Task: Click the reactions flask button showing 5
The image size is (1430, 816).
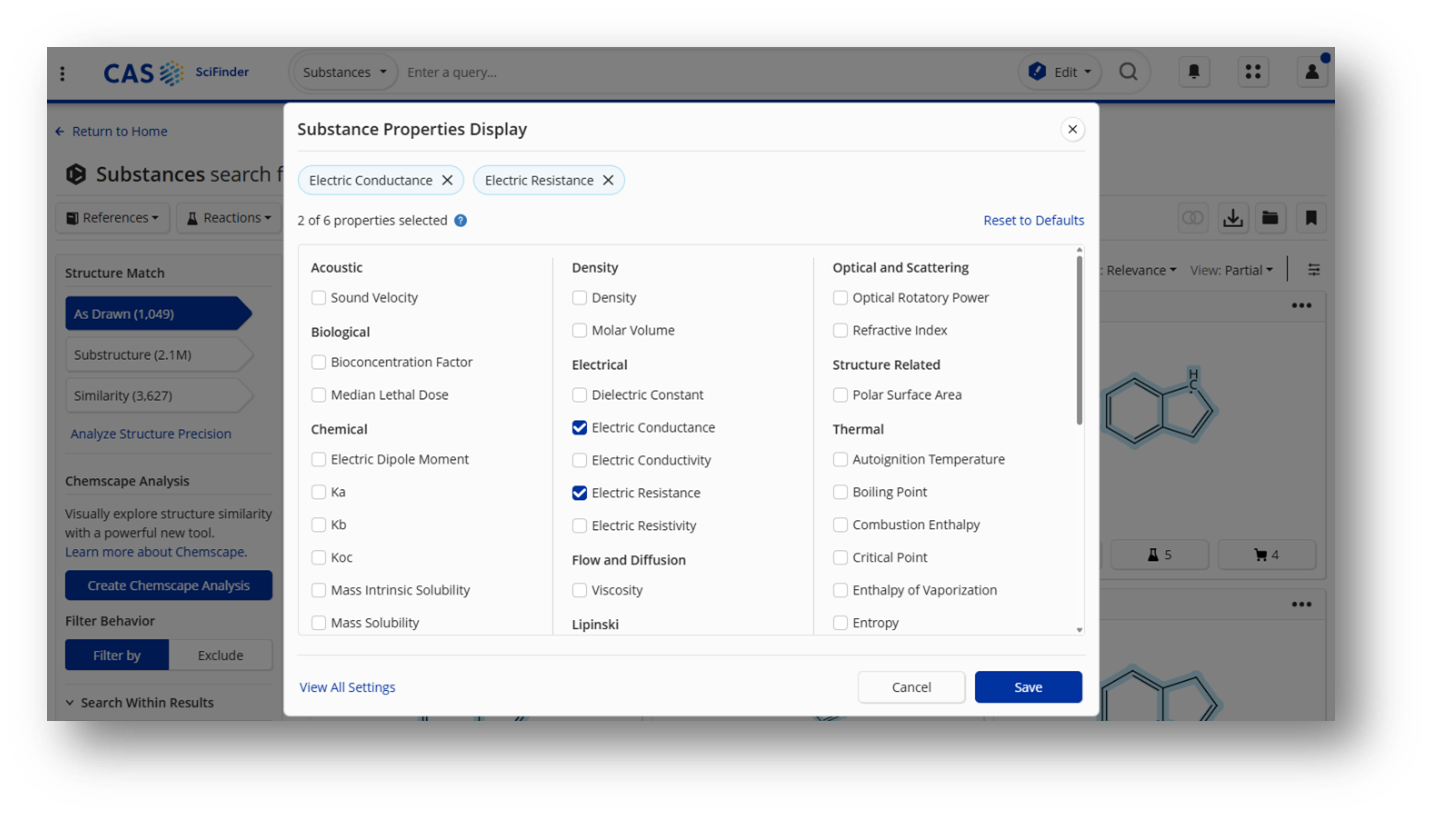Action: [x=1160, y=555]
